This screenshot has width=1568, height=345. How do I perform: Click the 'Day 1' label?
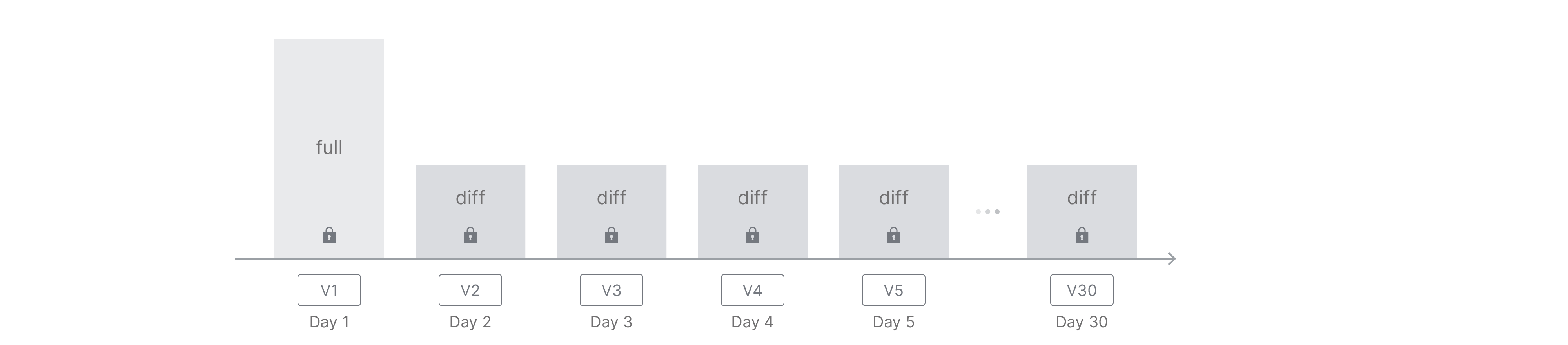coord(329,322)
